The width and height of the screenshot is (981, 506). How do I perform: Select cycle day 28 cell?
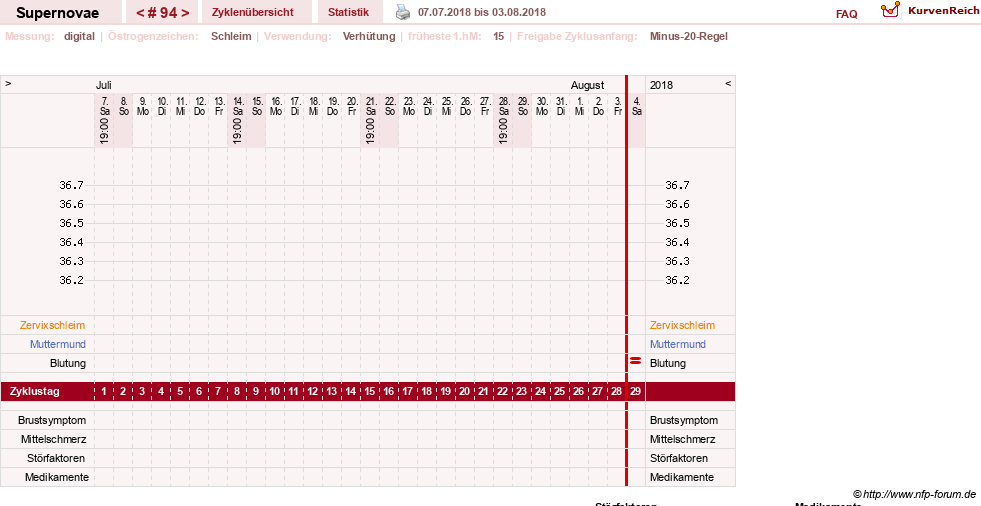pos(616,392)
